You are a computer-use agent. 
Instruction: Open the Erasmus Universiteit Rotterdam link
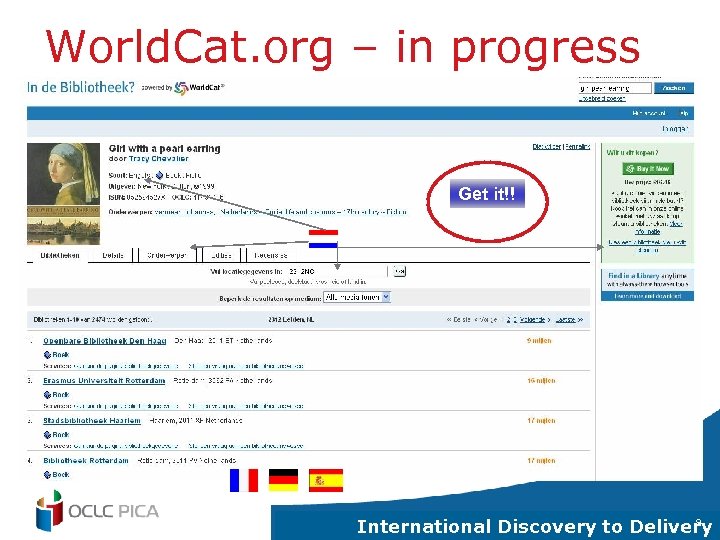click(104, 381)
